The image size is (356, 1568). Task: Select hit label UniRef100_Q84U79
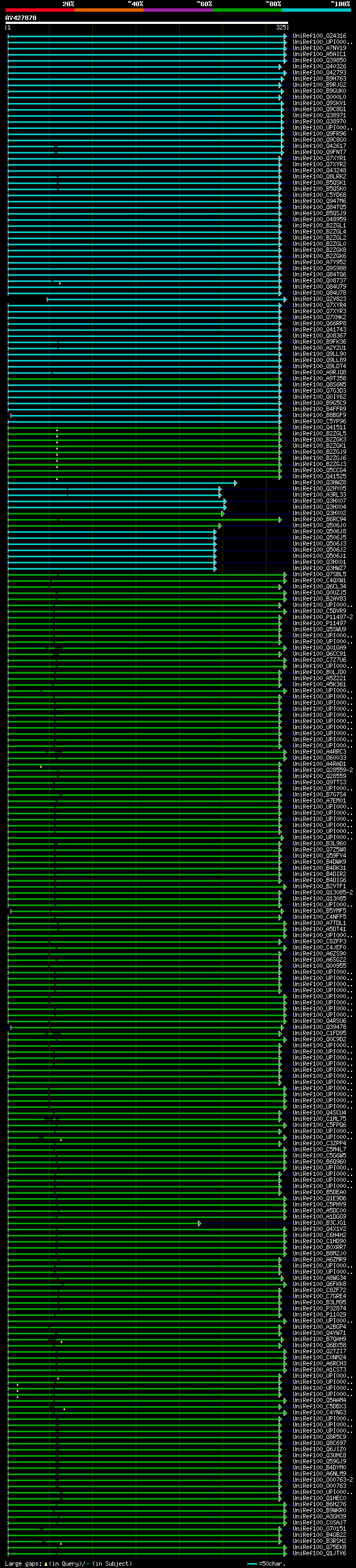click(319, 286)
